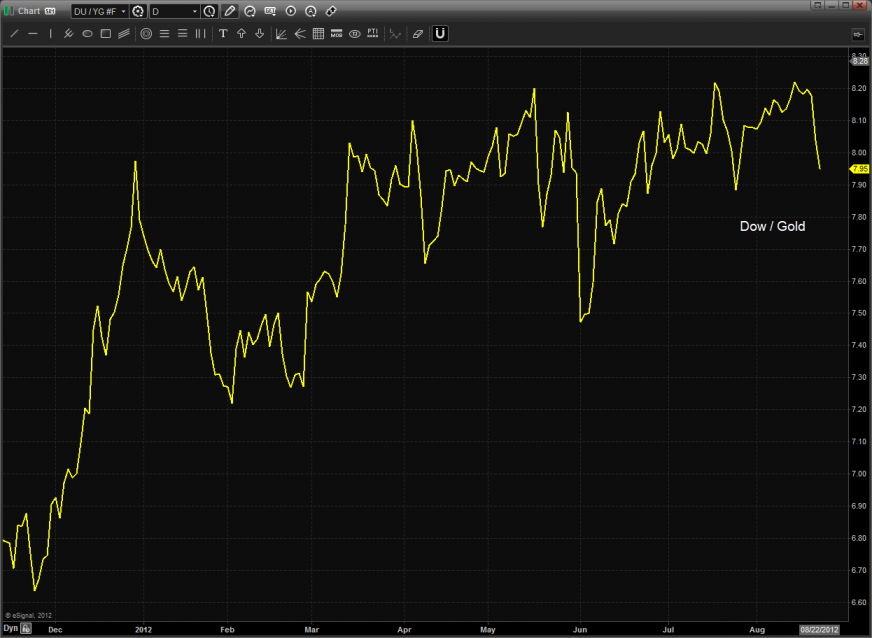Open the formula chat-bubble dropdown icon
The height and width of the screenshot is (638, 872).
click(270, 11)
